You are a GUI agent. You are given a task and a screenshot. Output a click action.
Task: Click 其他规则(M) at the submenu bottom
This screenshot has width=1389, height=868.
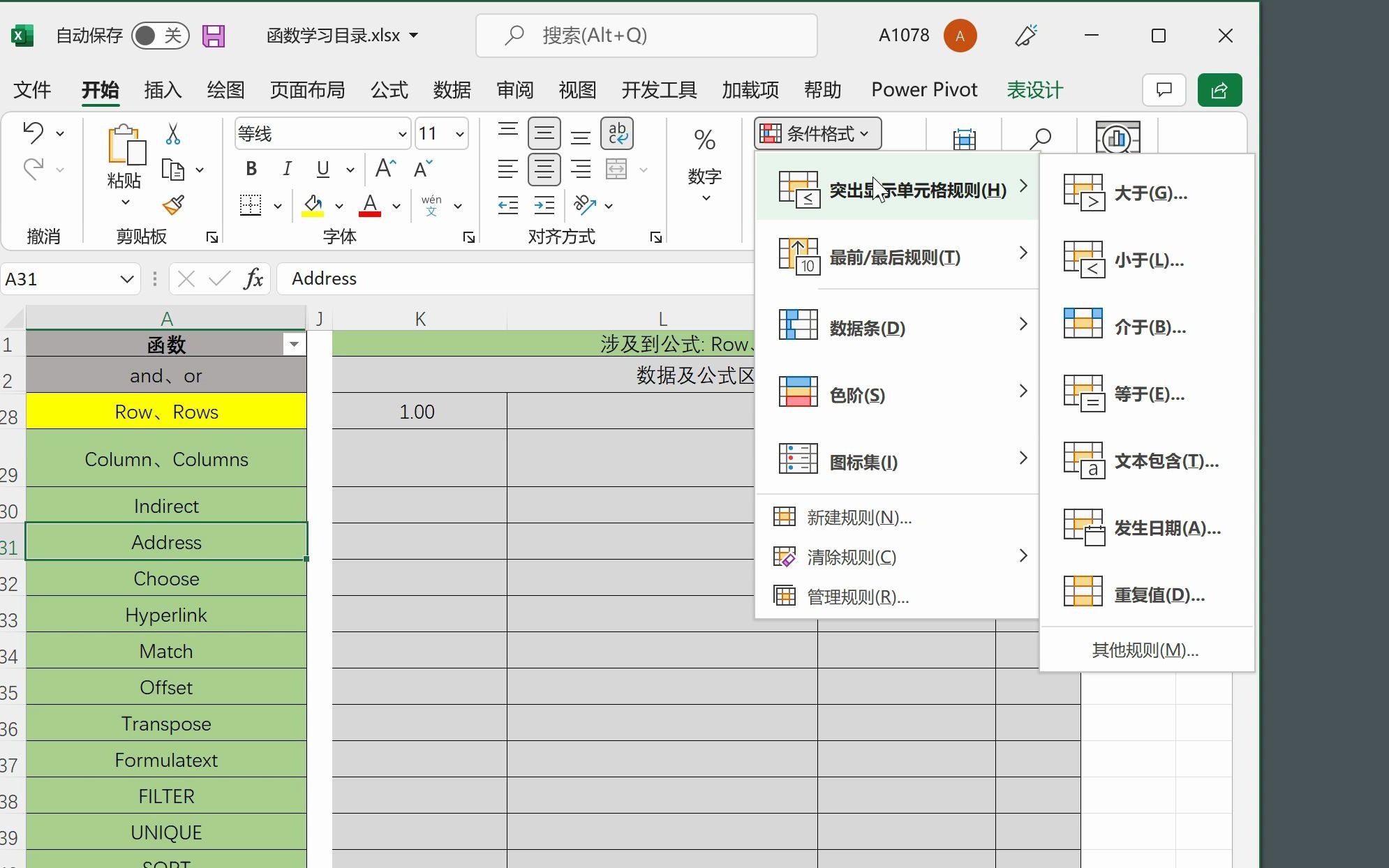(x=1145, y=650)
